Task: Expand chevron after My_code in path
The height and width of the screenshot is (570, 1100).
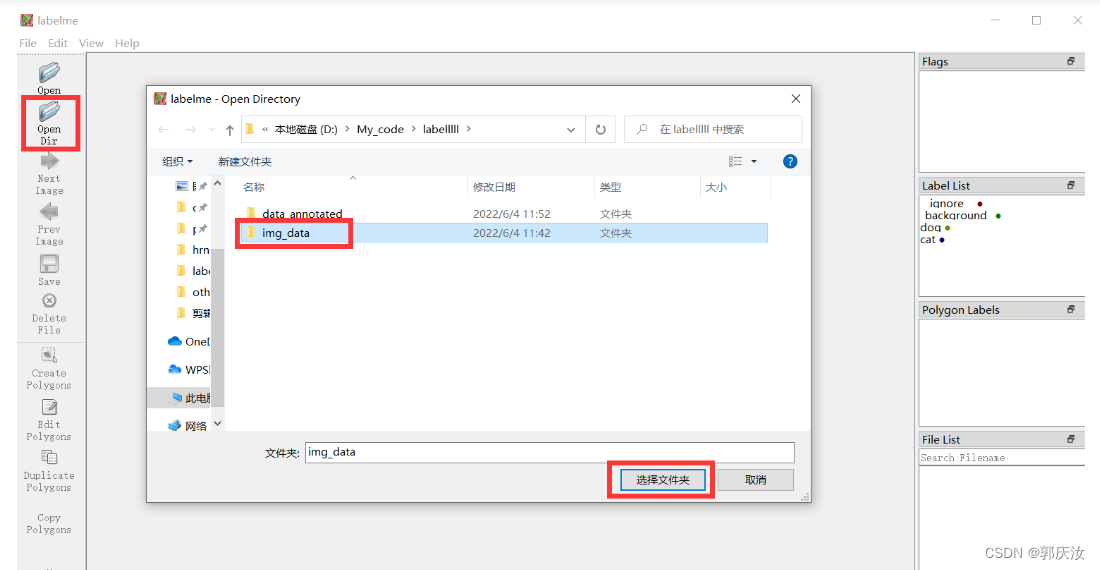Action: click(x=413, y=129)
